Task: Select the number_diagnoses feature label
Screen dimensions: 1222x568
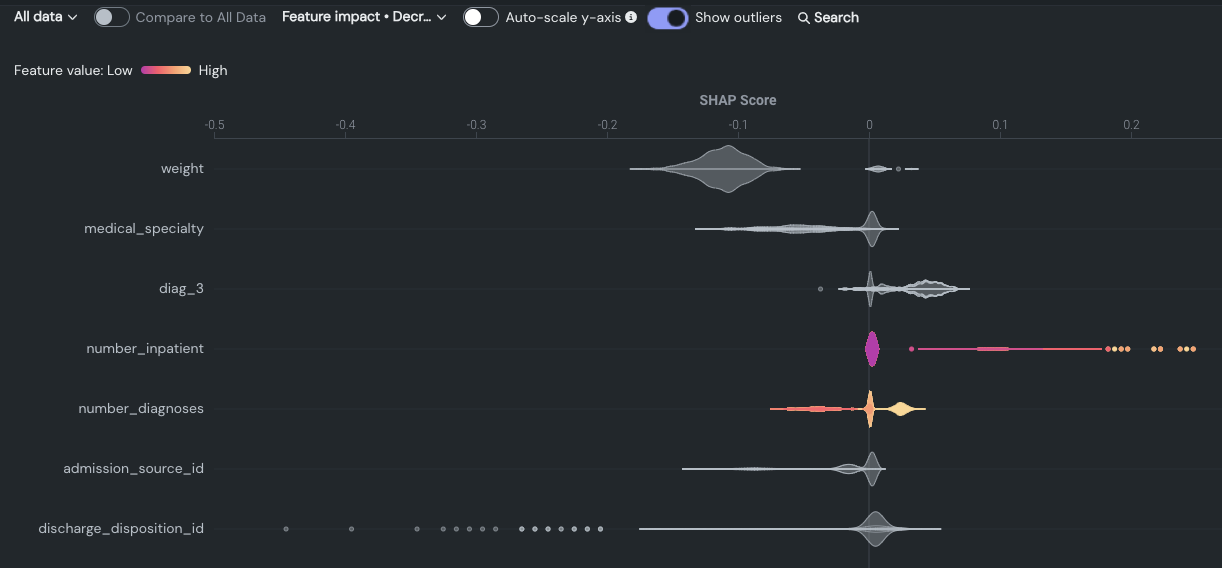Action: [141, 409]
